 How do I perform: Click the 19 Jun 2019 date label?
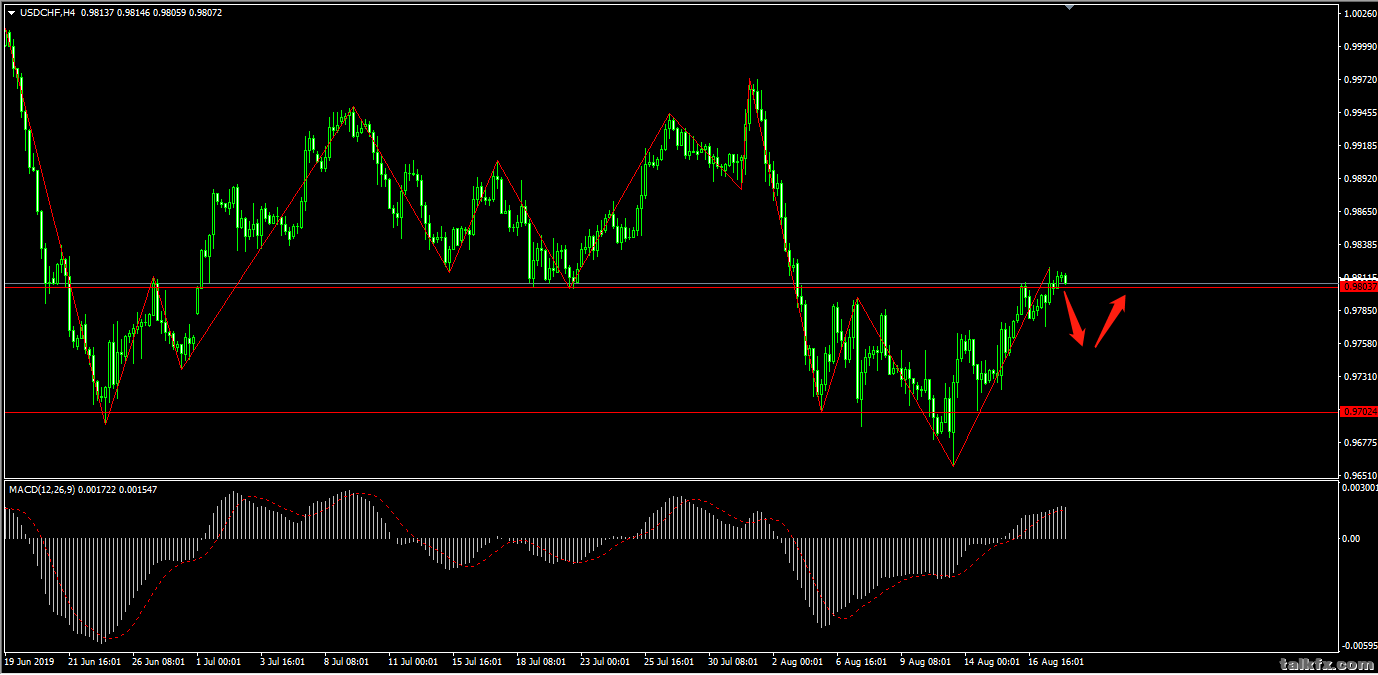29,662
